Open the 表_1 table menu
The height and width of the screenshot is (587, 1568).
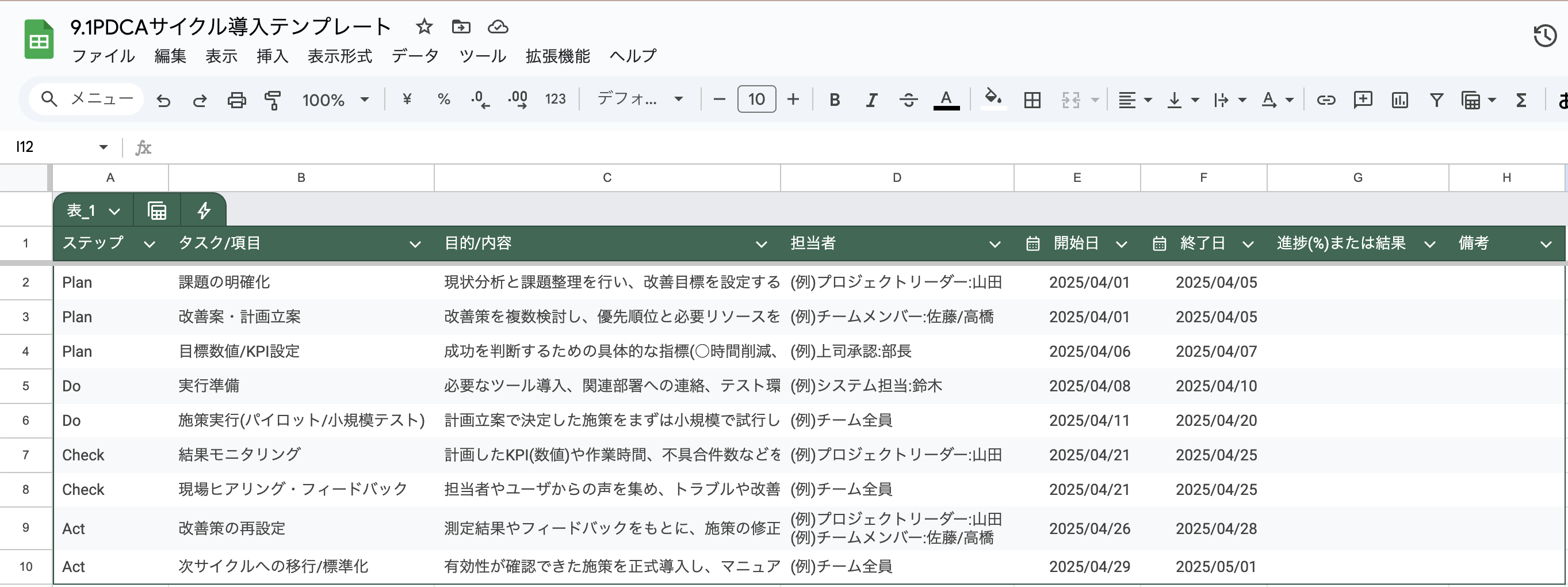coord(91,210)
